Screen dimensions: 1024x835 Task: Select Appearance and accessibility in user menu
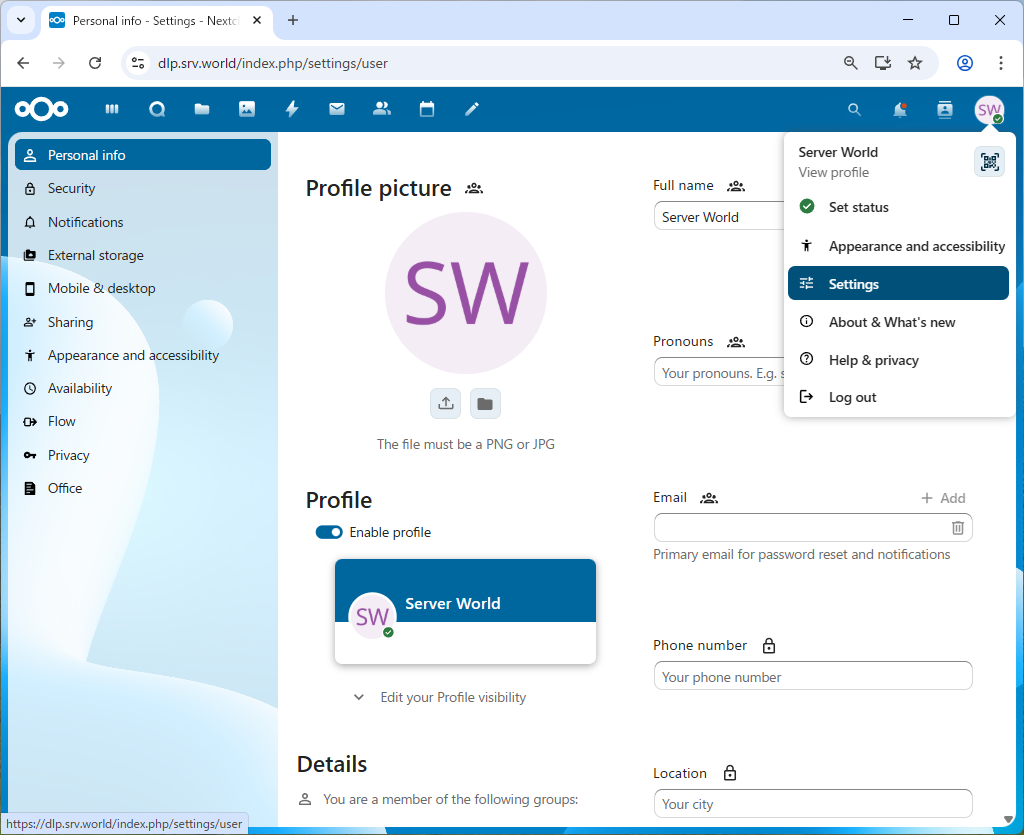pyautogui.click(x=898, y=246)
